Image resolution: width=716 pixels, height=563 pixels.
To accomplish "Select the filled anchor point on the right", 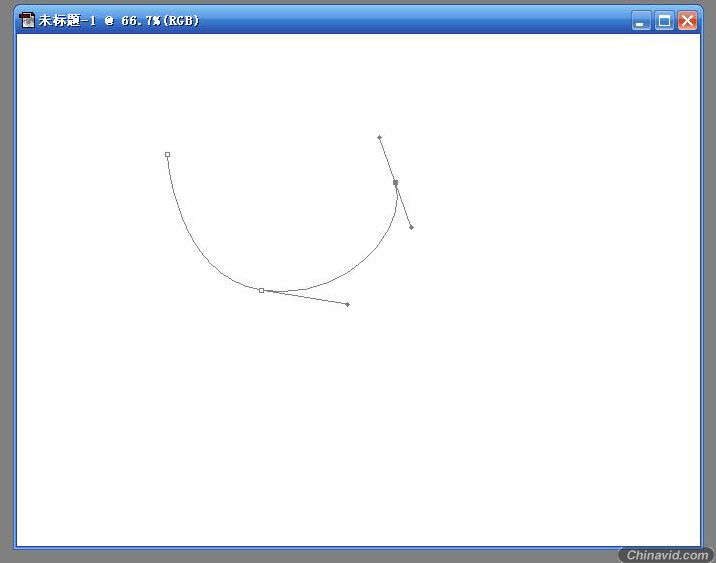I will click(x=395, y=183).
